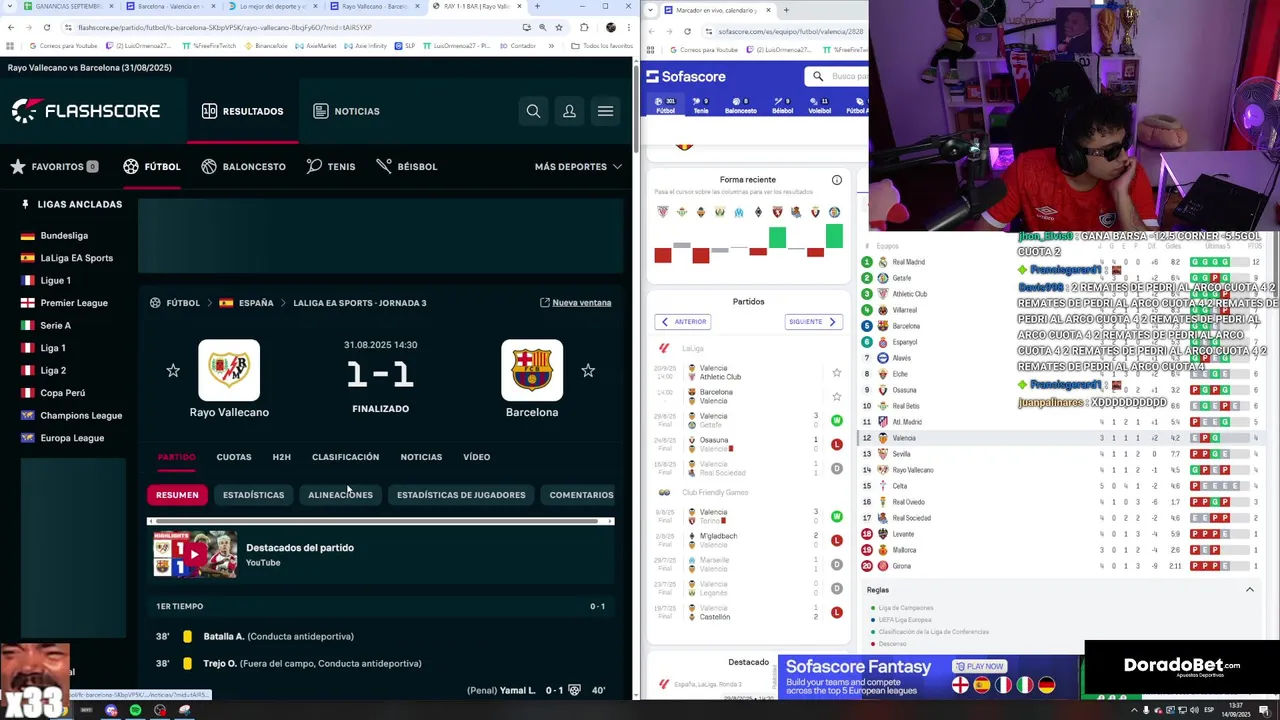Toggle star on Barcelona vs Valencia match
Screen dimensions: 1280x720
(x=837, y=397)
